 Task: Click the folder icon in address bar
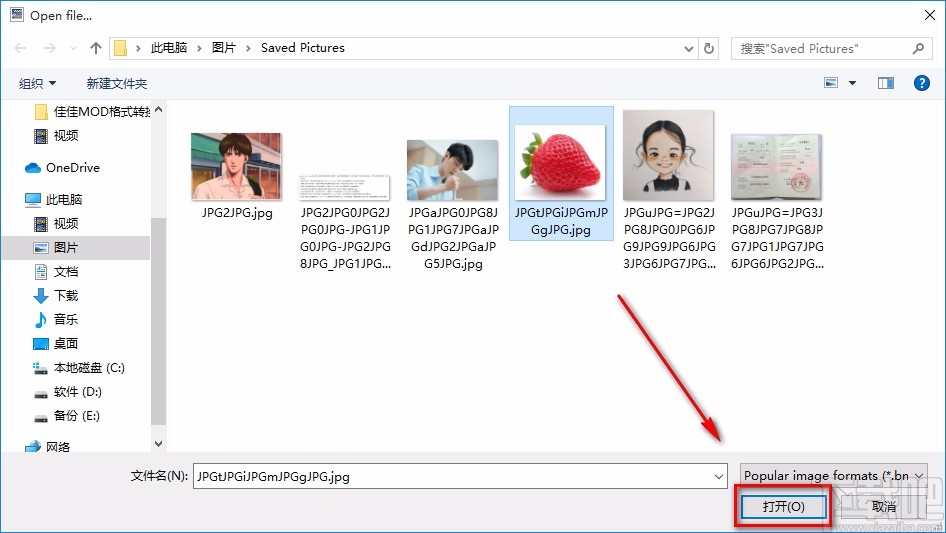pyautogui.click(x=121, y=48)
